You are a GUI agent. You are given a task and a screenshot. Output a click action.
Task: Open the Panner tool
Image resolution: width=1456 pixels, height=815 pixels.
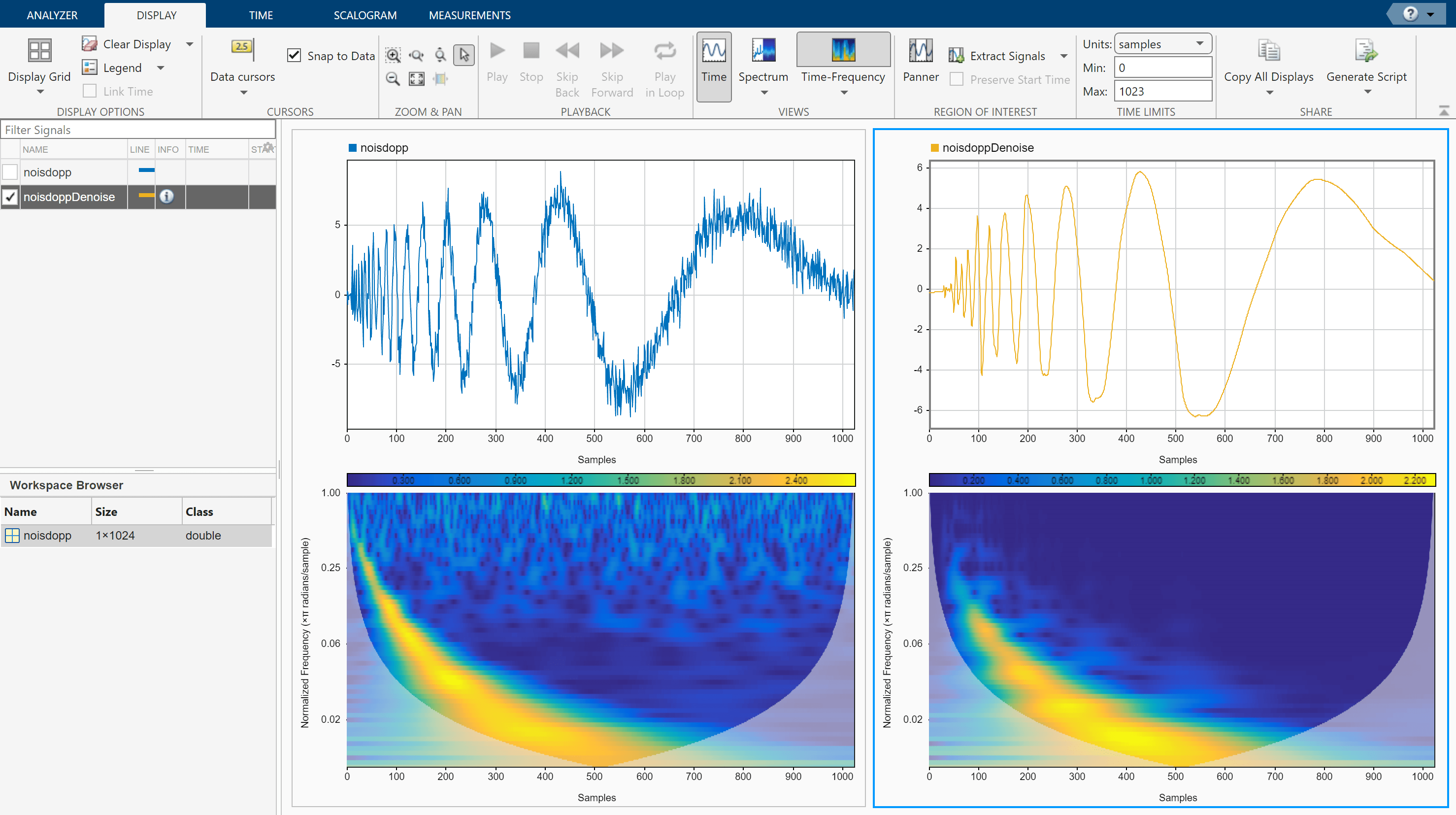[x=920, y=51]
